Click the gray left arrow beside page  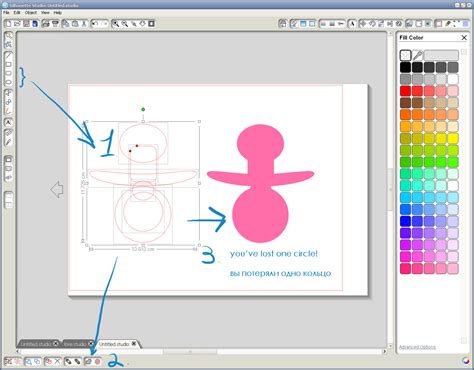(x=57, y=189)
